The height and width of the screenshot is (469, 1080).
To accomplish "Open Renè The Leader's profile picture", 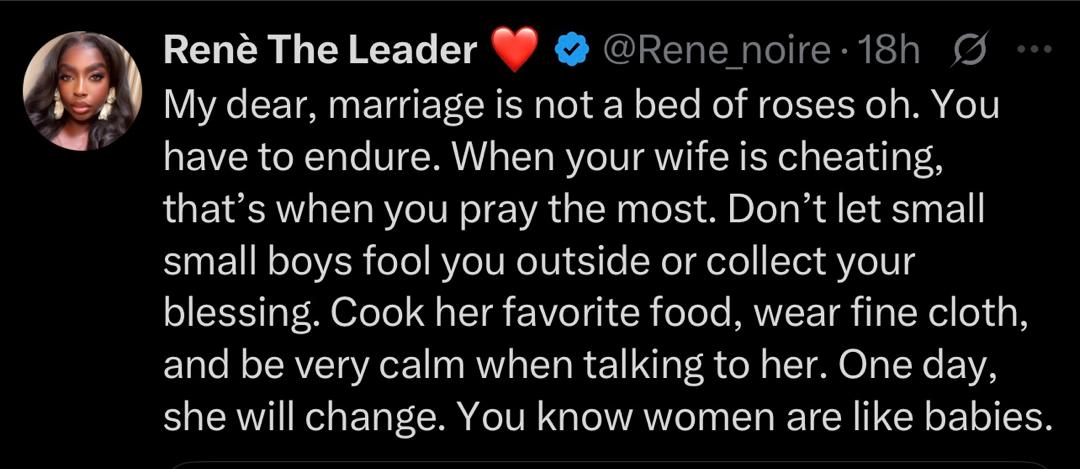I will (82, 91).
